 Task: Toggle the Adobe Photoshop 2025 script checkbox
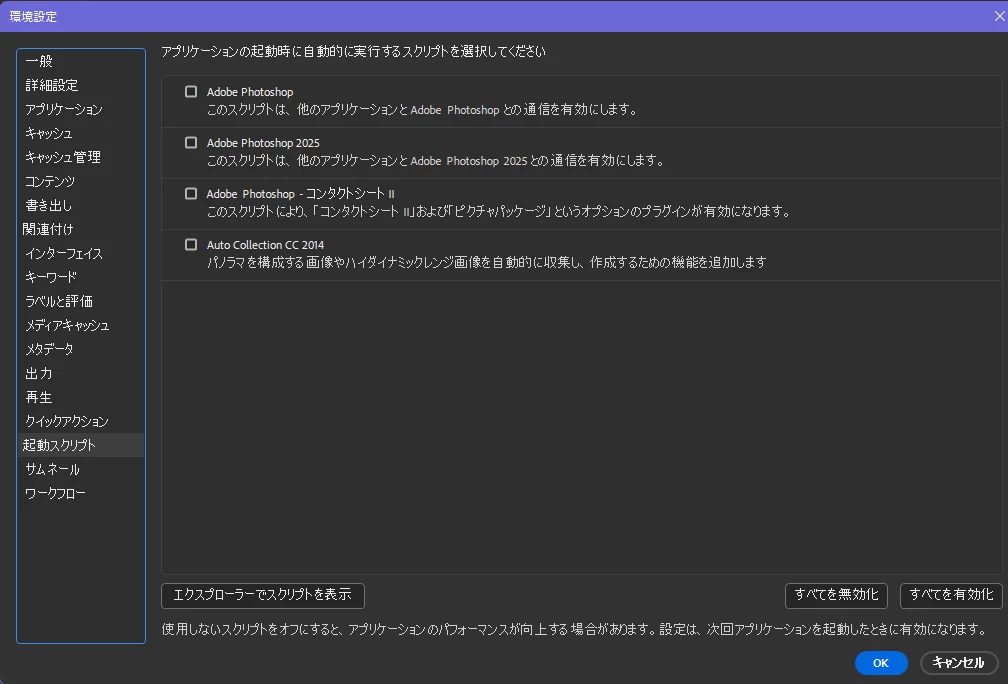[191, 143]
